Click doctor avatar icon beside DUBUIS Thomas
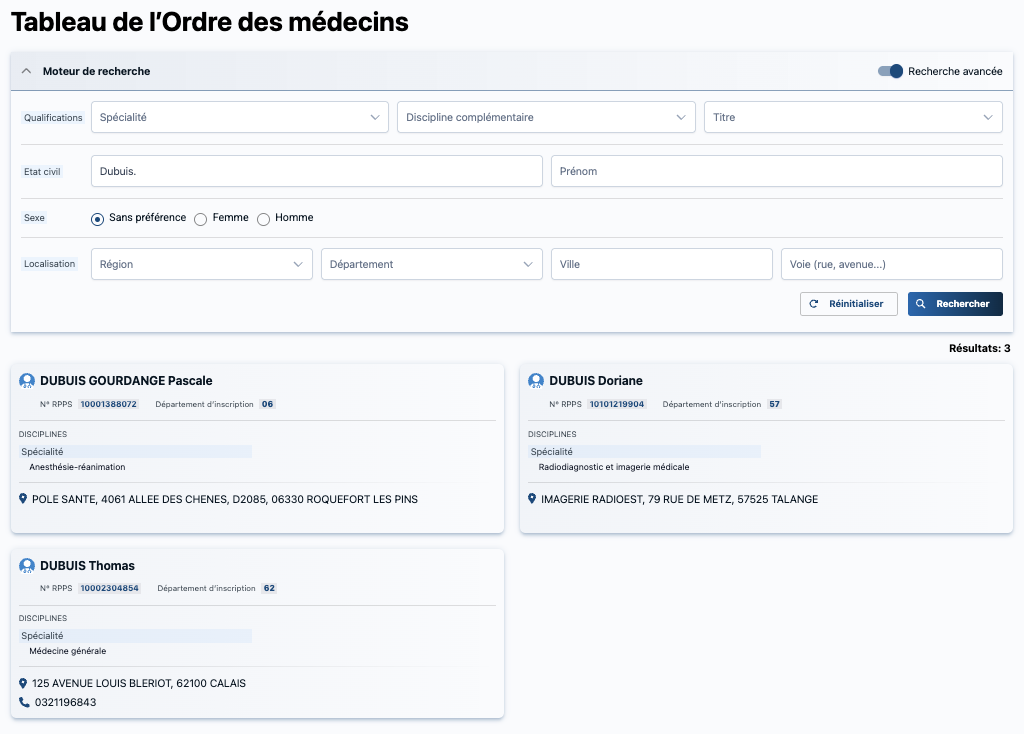Image resolution: width=1024 pixels, height=734 pixels. 27,566
